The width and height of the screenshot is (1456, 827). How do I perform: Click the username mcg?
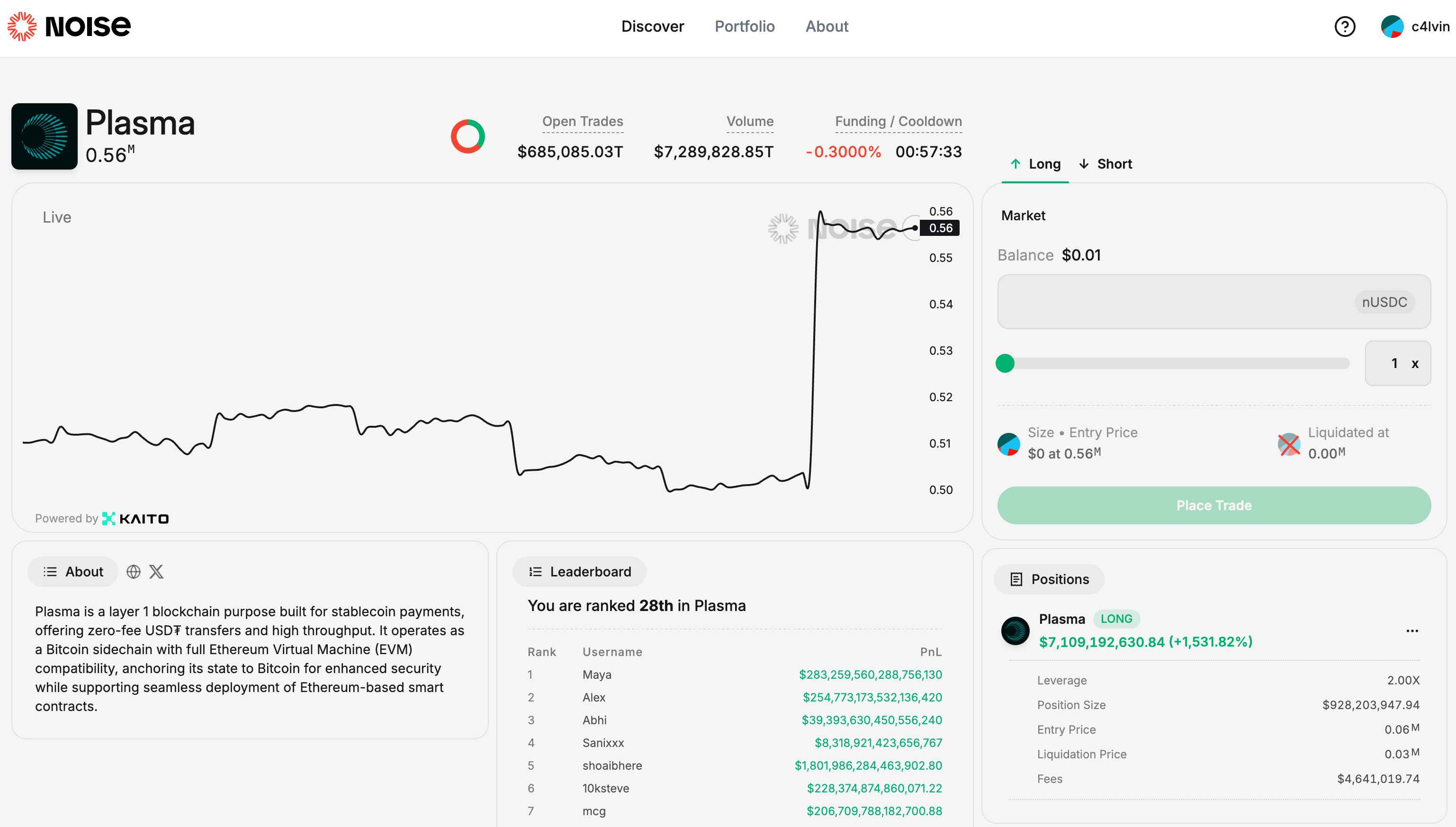pos(594,811)
